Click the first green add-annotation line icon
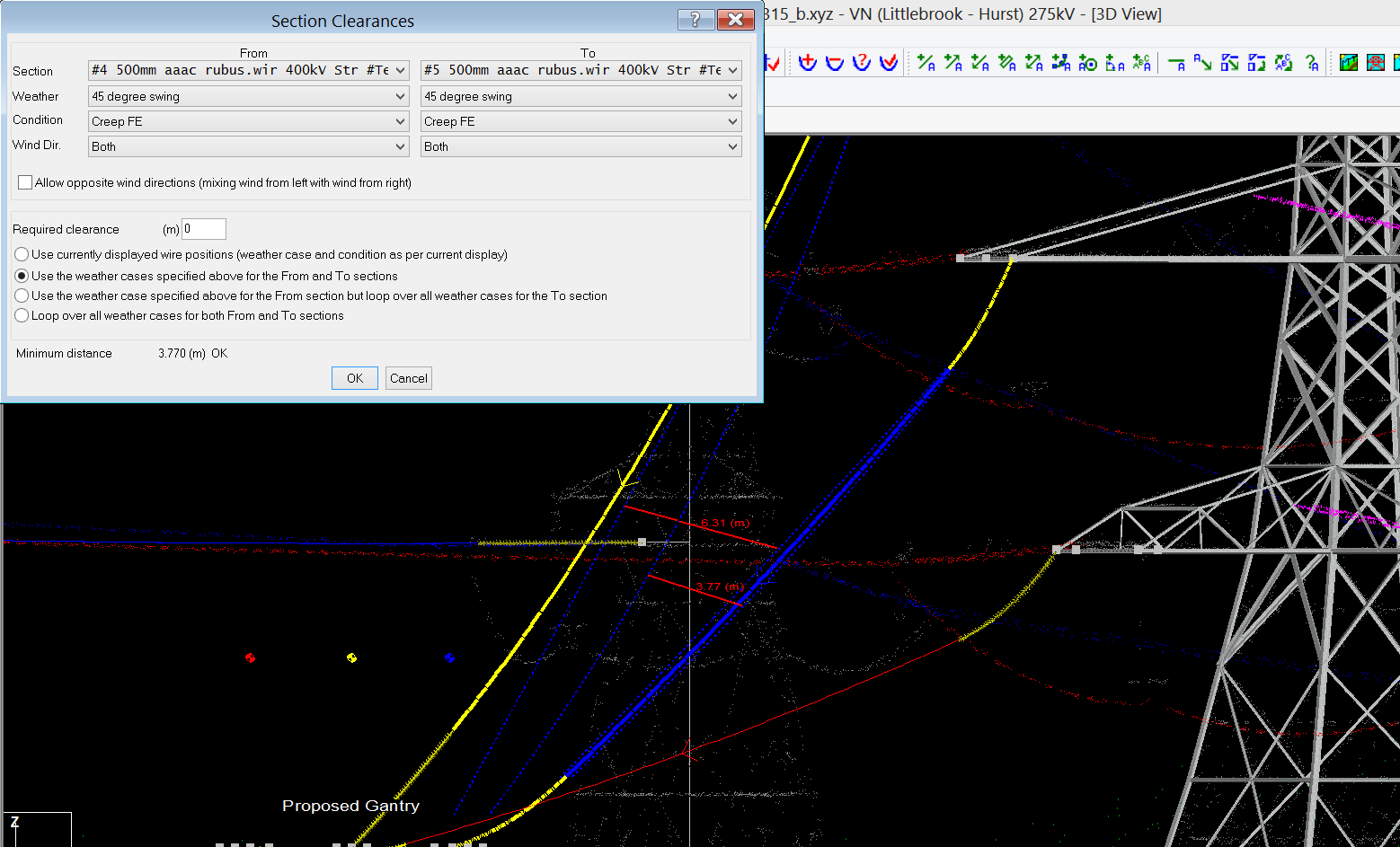 926,63
